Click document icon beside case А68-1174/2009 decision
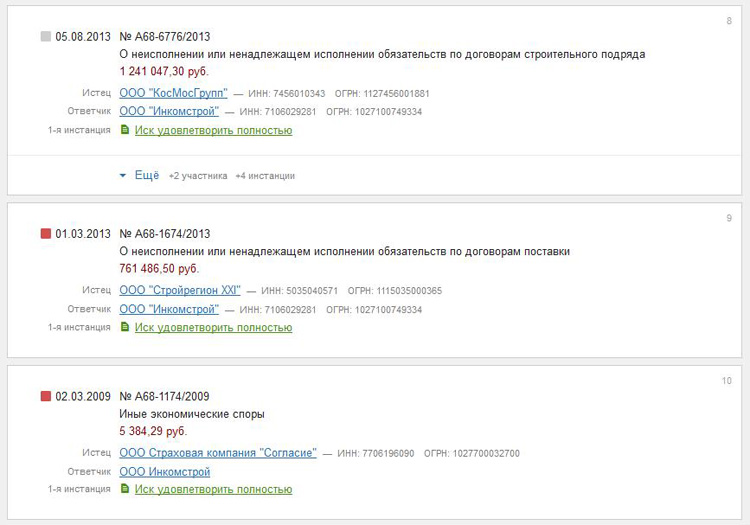The image size is (750, 525). (125, 489)
